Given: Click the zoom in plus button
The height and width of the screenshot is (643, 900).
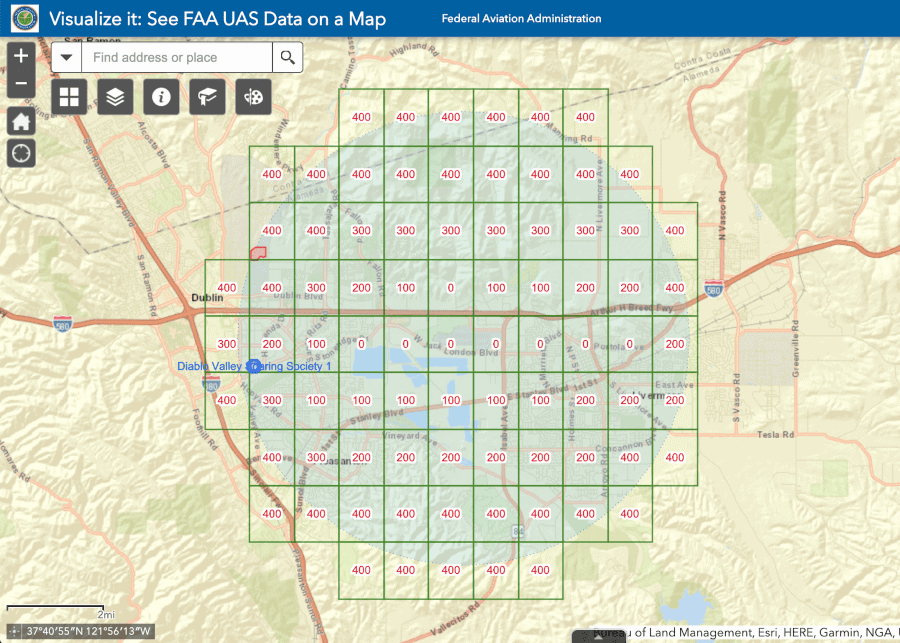Looking at the screenshot, I should (20, 56).
